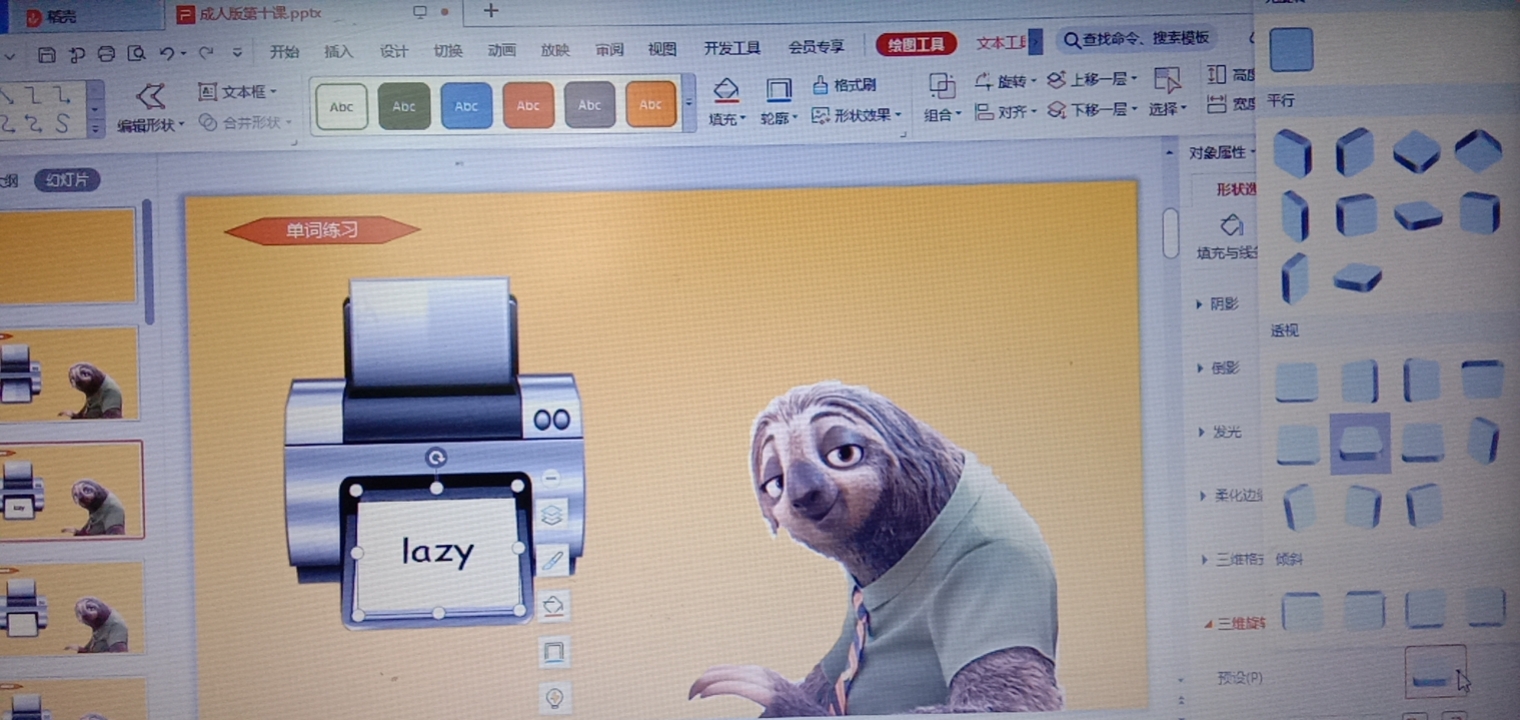
Task: Click the Text Box (文本框) icon
Action: 208,92
